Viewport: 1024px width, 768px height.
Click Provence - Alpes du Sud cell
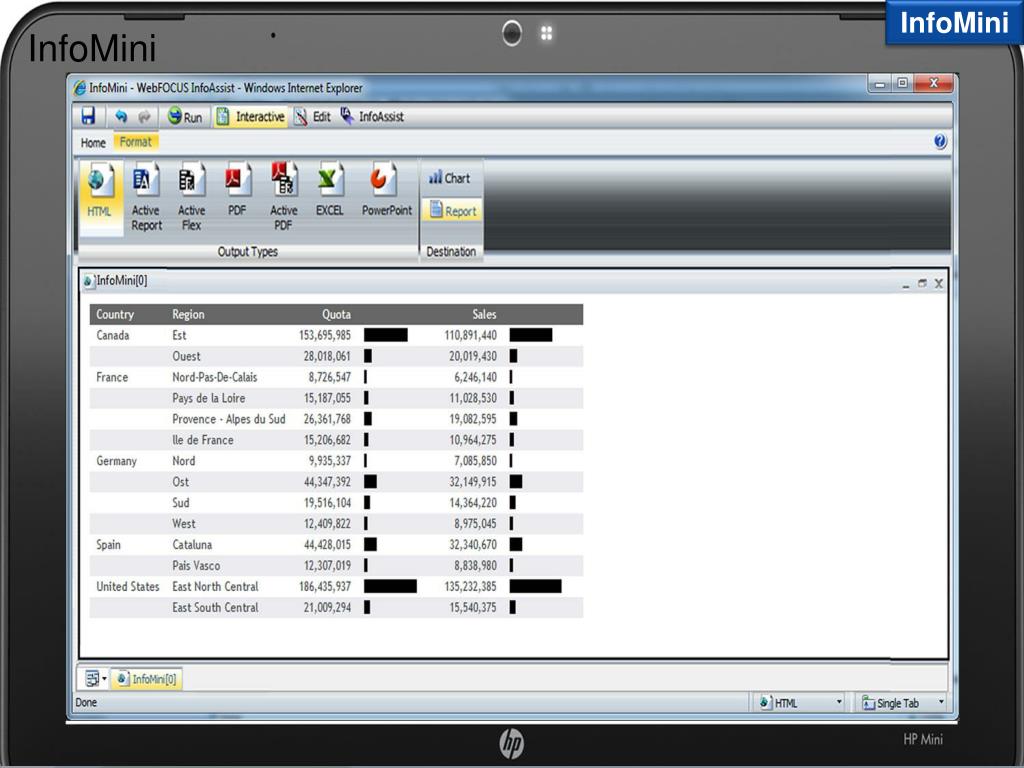229,419
